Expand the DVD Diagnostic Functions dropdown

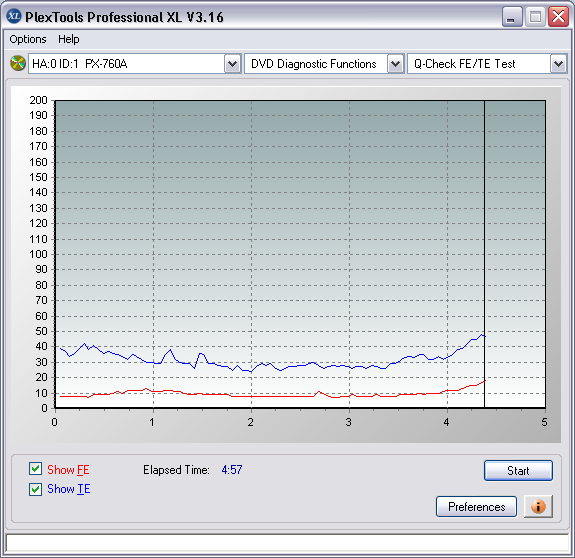coord(395,64)
